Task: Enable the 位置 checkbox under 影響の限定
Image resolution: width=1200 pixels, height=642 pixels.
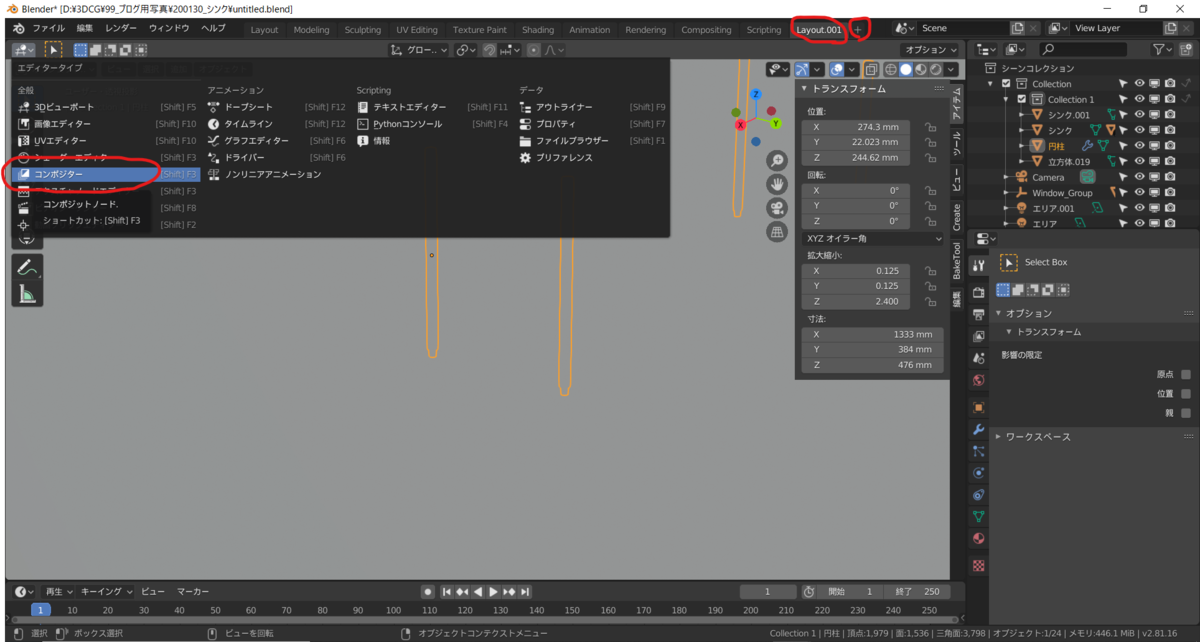Action: pos(1186,393)
